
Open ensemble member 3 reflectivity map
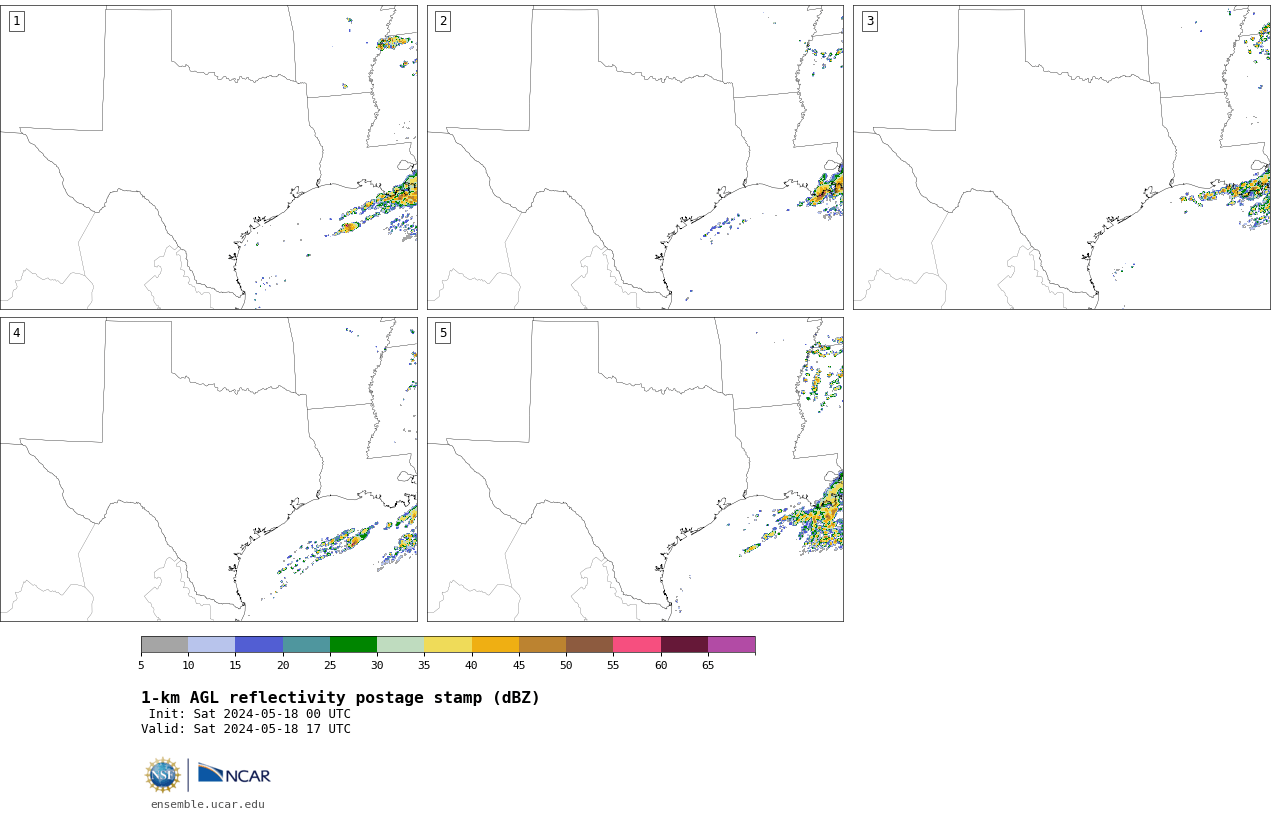(1062, 157)
